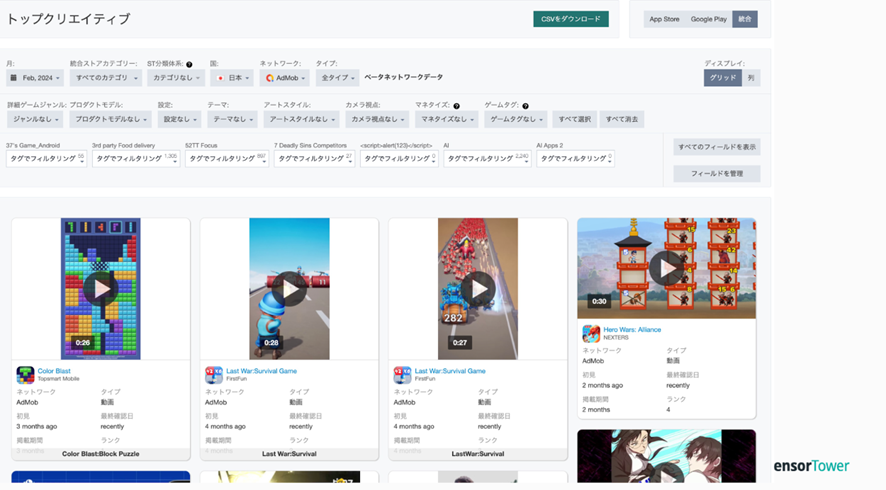Click the Color Blast app icon
Screen dimensions: 886x490
(25, 375)
